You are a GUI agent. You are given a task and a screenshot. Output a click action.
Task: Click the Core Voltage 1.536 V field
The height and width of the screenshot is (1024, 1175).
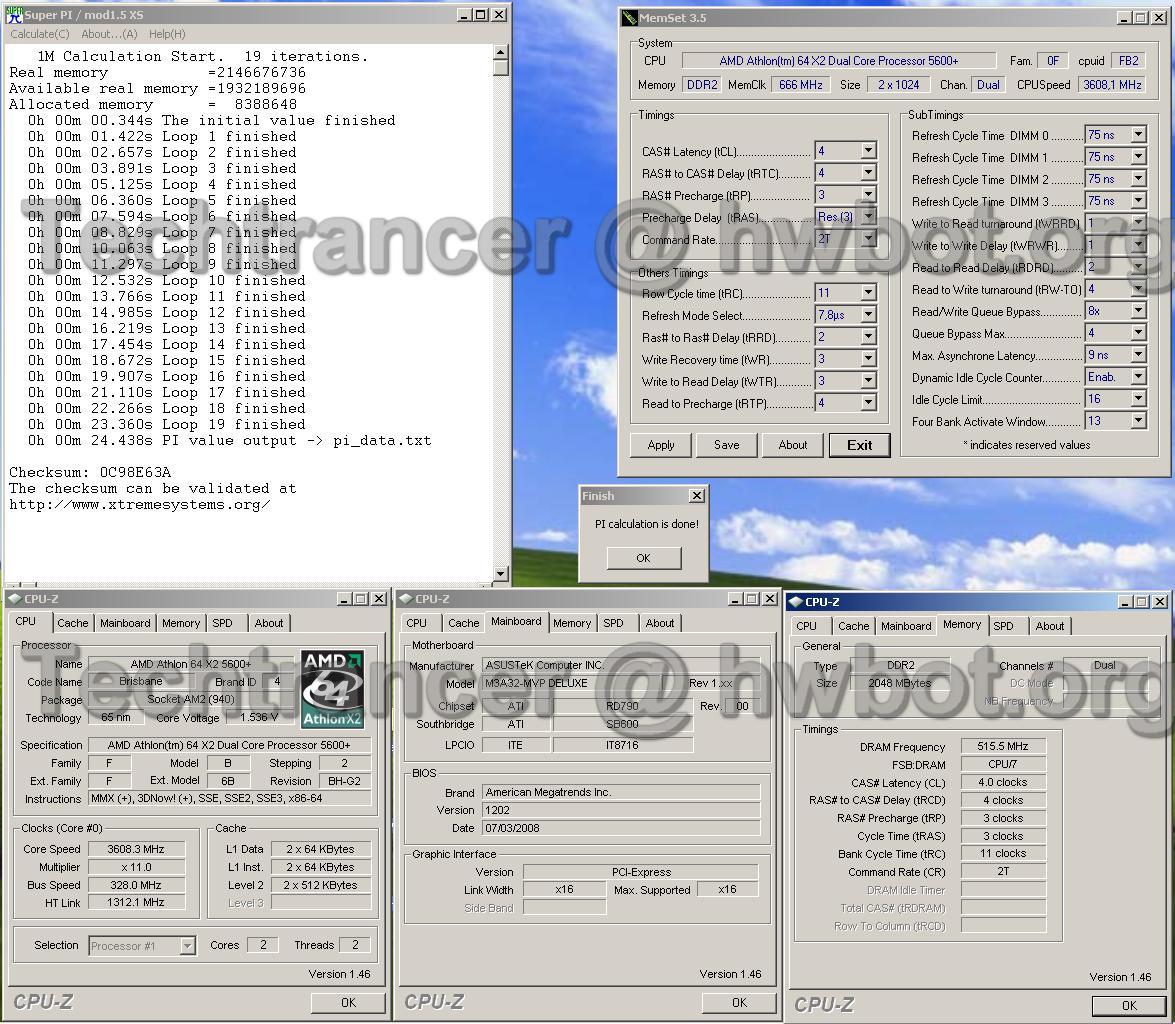click(259, 717)
